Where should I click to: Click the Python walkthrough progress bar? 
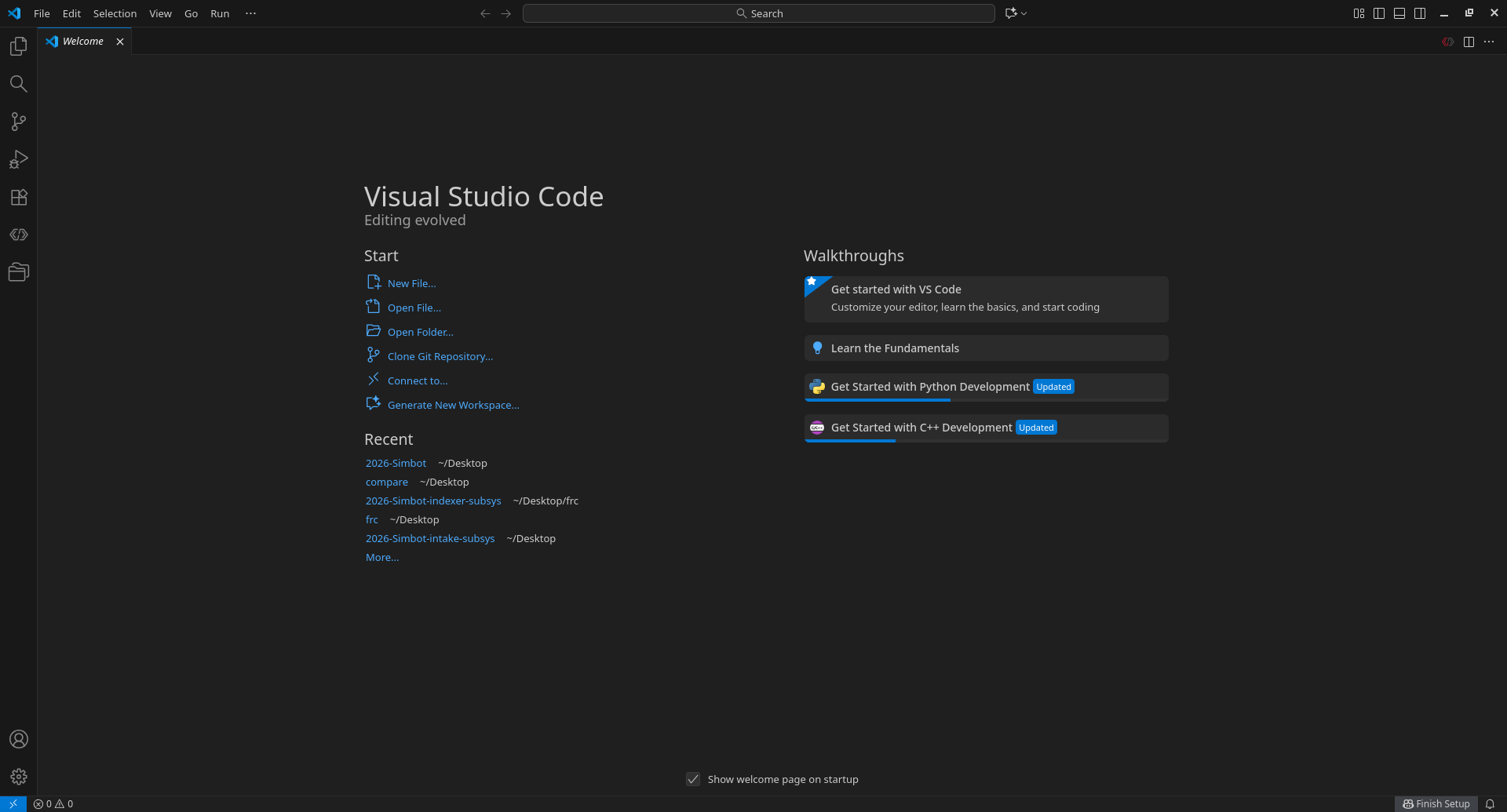click(987, 400)
